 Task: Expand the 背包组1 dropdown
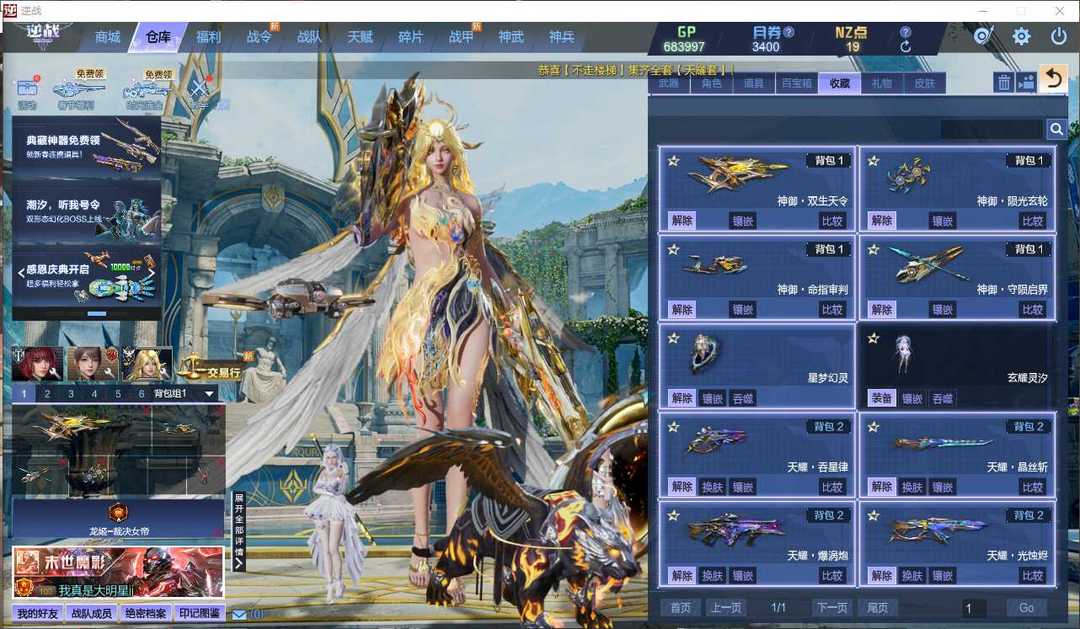(209, 394)
